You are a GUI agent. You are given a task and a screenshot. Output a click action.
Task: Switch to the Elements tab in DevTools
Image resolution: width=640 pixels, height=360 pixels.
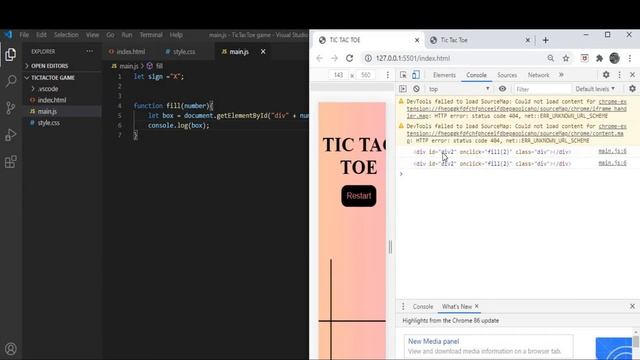444,75
